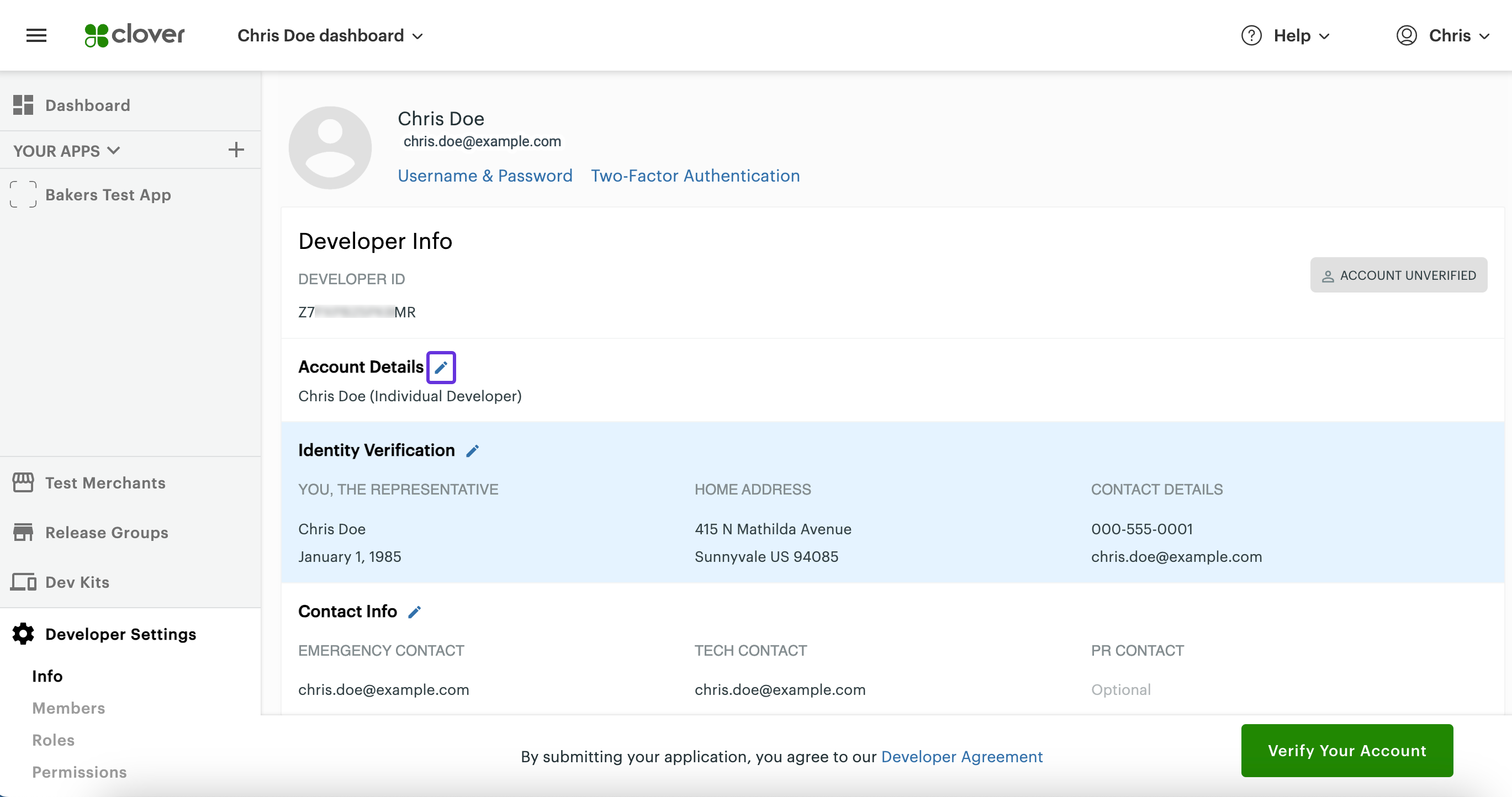Screen dimensions: 1512x797
Task: Select the Permissions settings item
Action: click(80, 772)
